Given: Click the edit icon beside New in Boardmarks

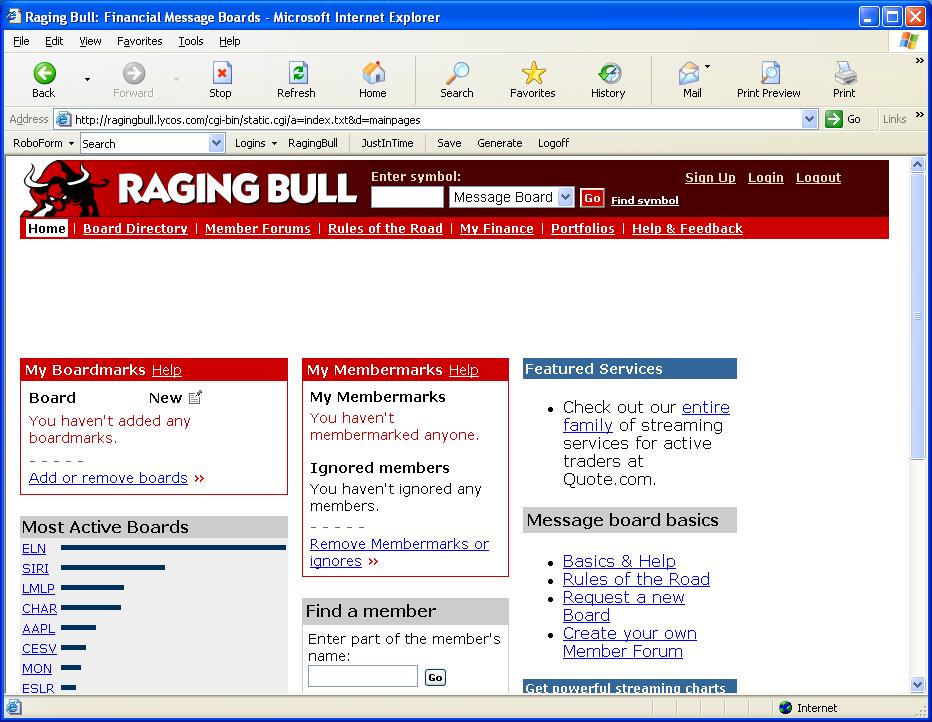Looking at the screenshot, I should point(196,397).
